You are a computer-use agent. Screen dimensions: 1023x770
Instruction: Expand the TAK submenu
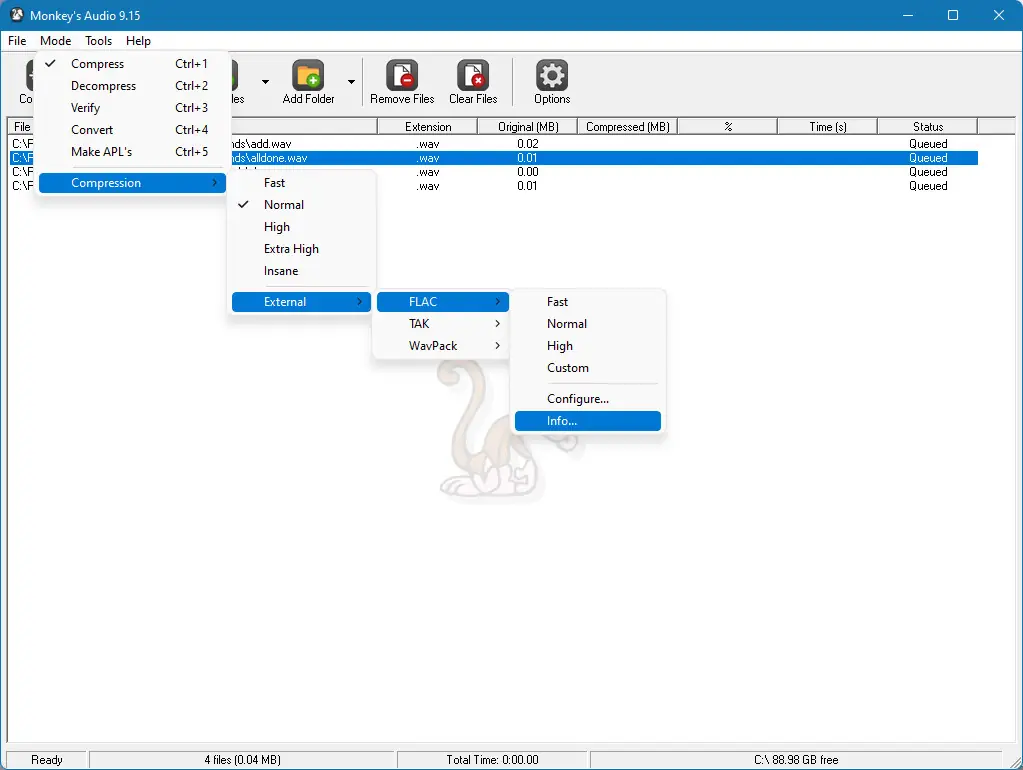coord(443,324)
